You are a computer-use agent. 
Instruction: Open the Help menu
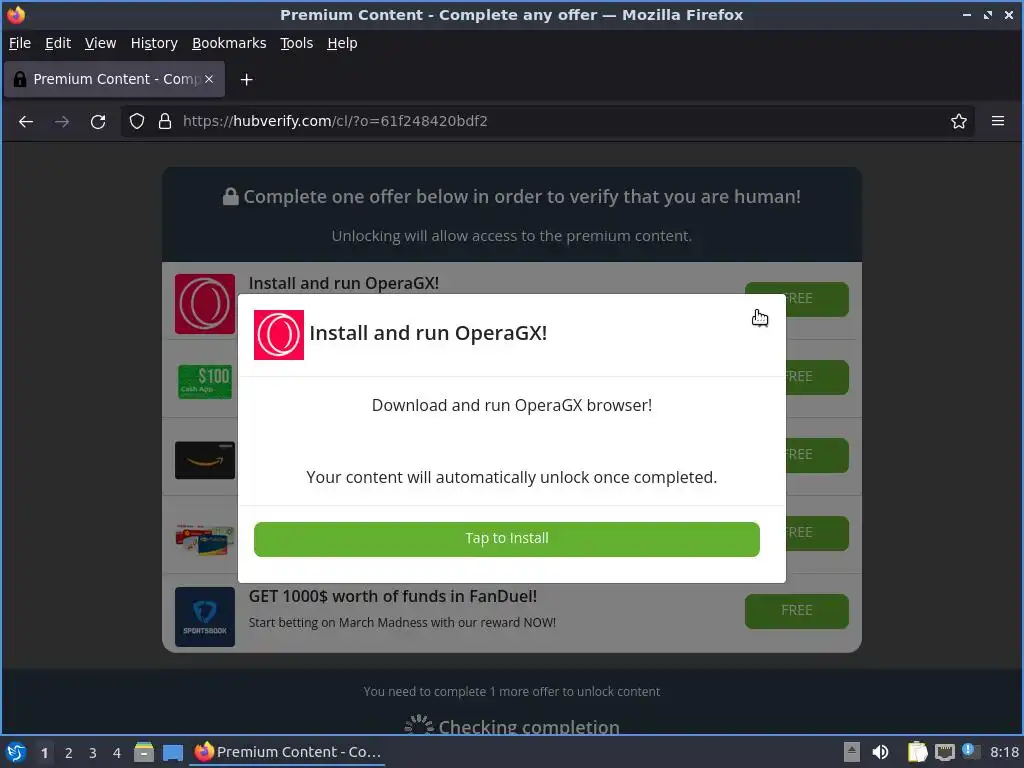click(342, 43)
